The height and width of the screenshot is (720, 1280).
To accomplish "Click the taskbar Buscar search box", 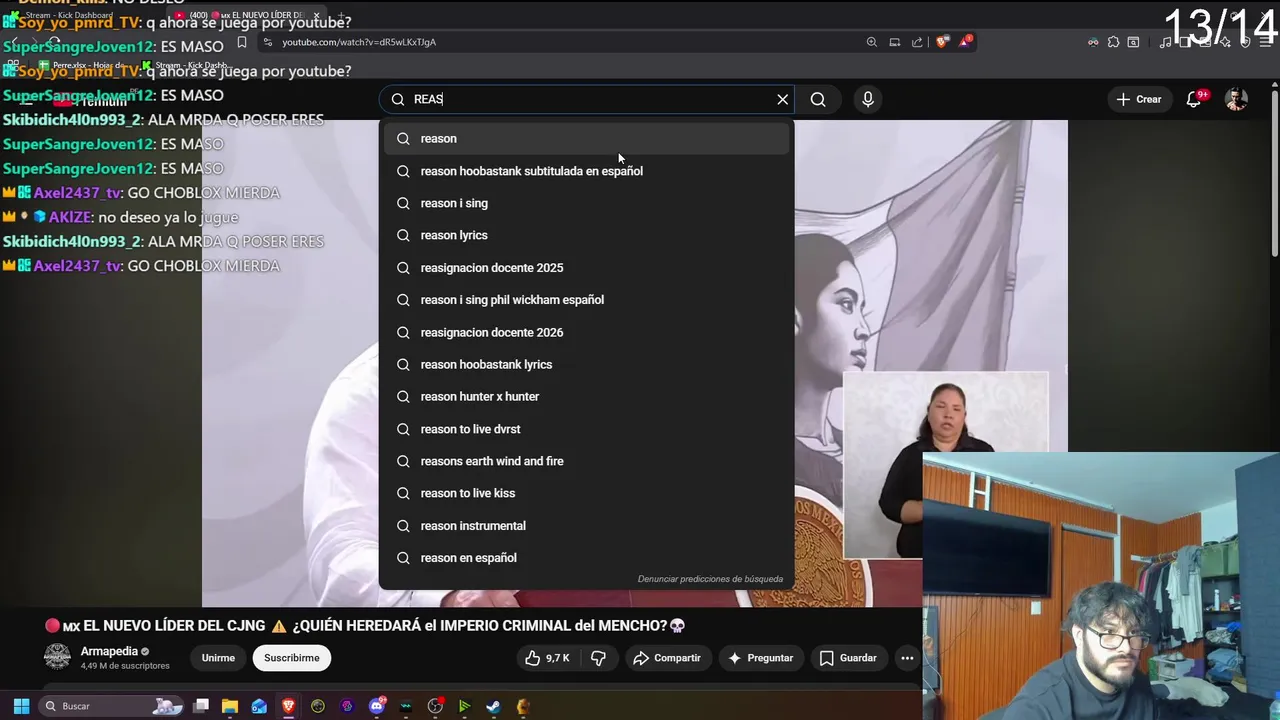I will click(x=112, y=706).
